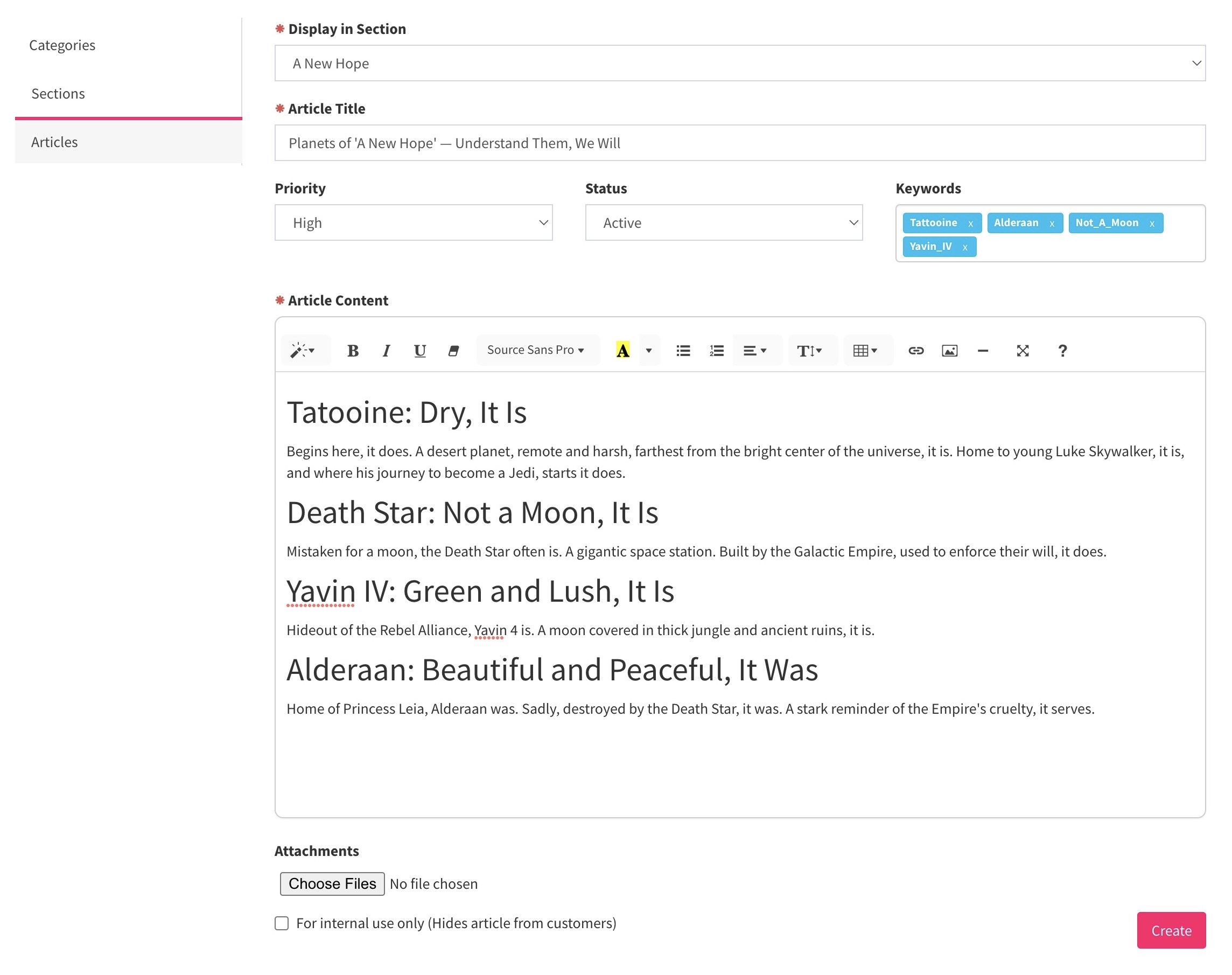Remove the Tattooine keyword tag

pyautogui.click(x=970, y=224)
